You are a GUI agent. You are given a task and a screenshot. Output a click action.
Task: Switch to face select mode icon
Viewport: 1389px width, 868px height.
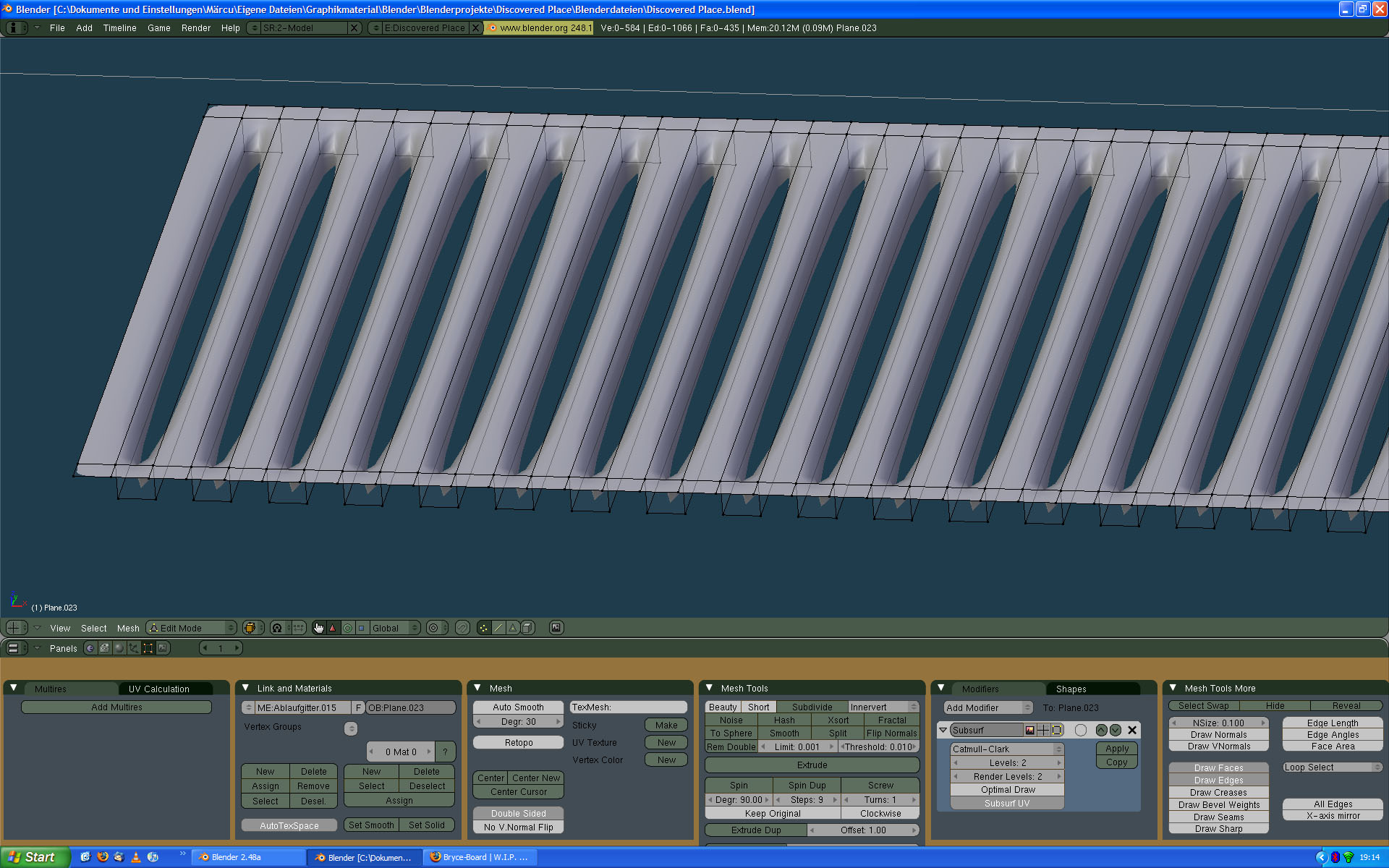pyautogui.click(x=513, y=628)
